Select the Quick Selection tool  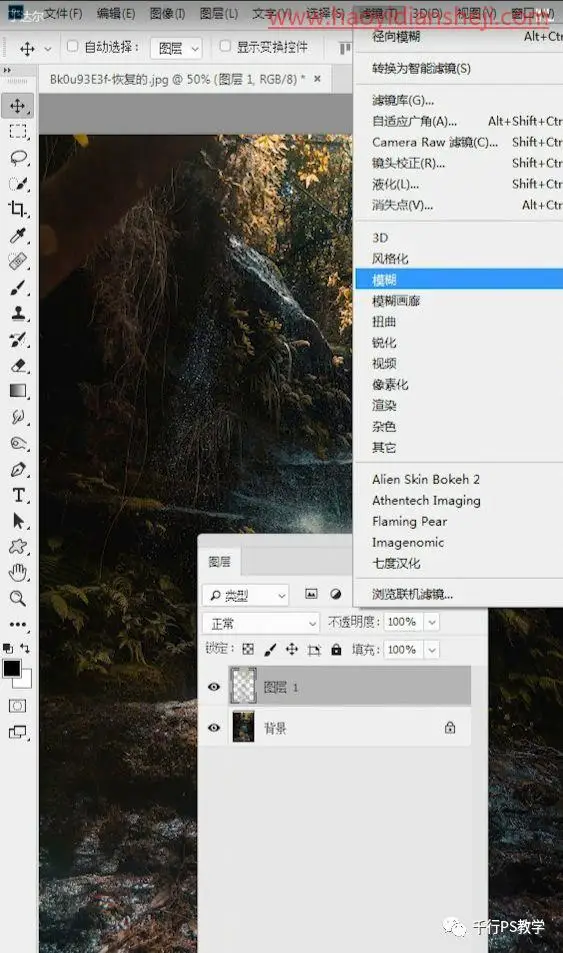(x=18, y=184)
